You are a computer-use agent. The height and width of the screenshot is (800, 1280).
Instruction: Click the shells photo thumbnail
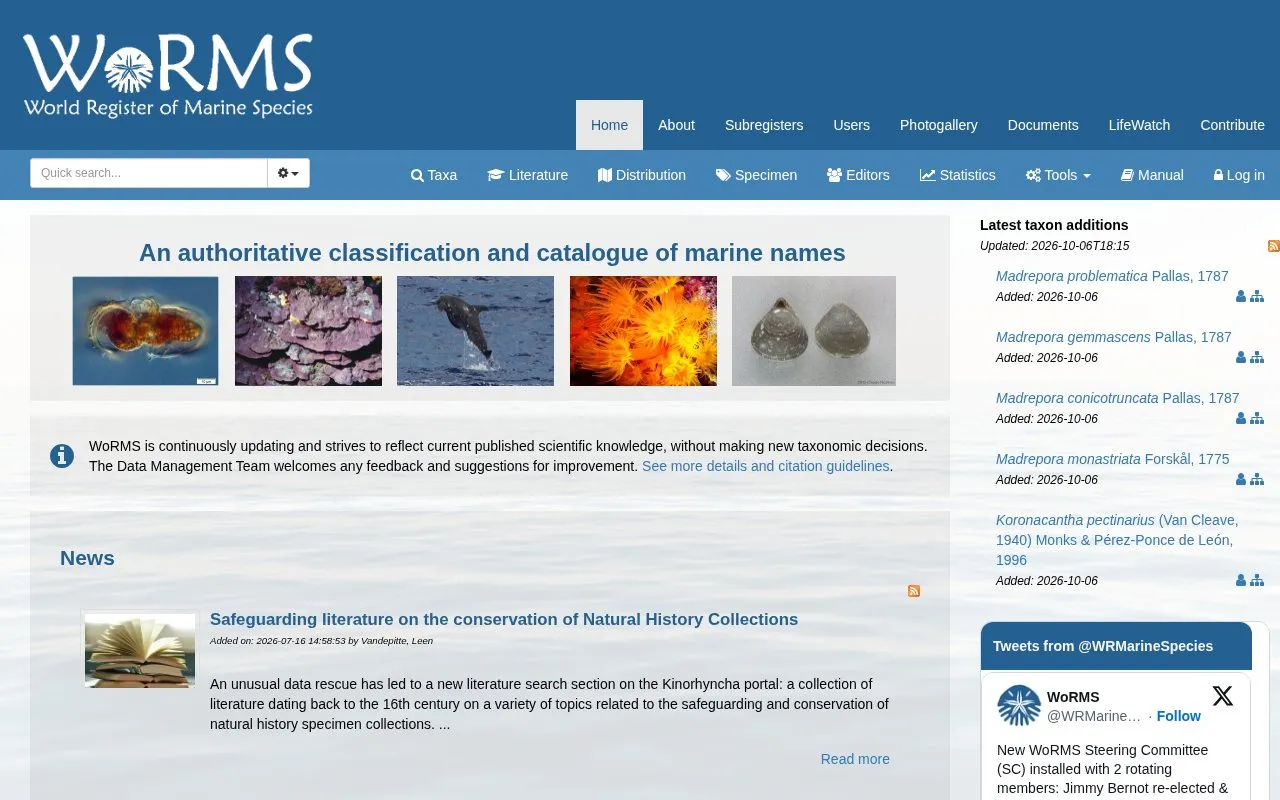(x=814, y=331)
